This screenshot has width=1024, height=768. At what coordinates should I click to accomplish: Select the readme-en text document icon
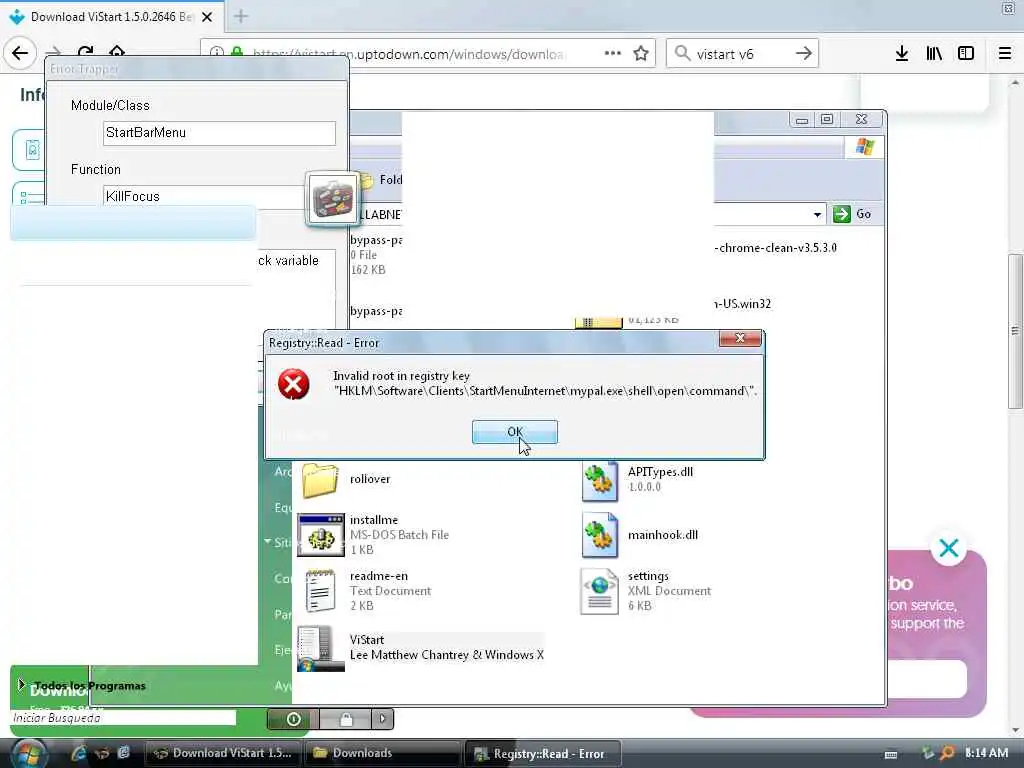[x=321, y=591]
